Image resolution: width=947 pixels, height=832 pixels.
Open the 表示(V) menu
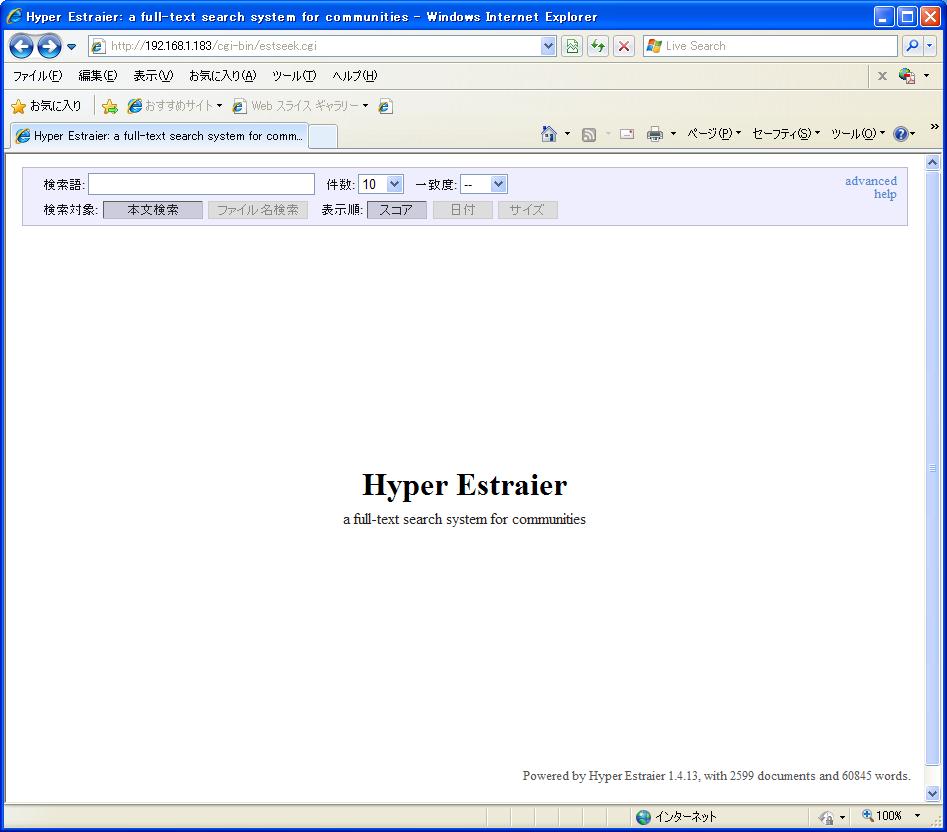click(153, 76)
